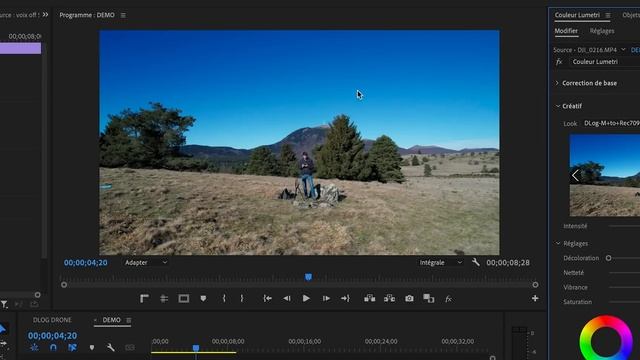The width and height of the screenshot is (640, 360).
Task: Select the DEMO timeline tab
Action: (111, 320)
